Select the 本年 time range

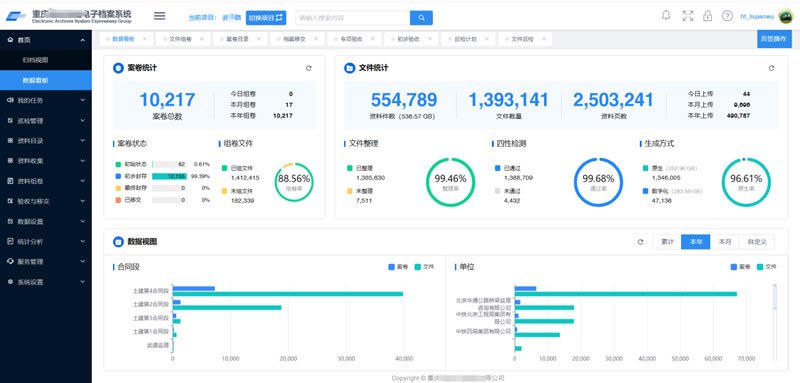695,242
